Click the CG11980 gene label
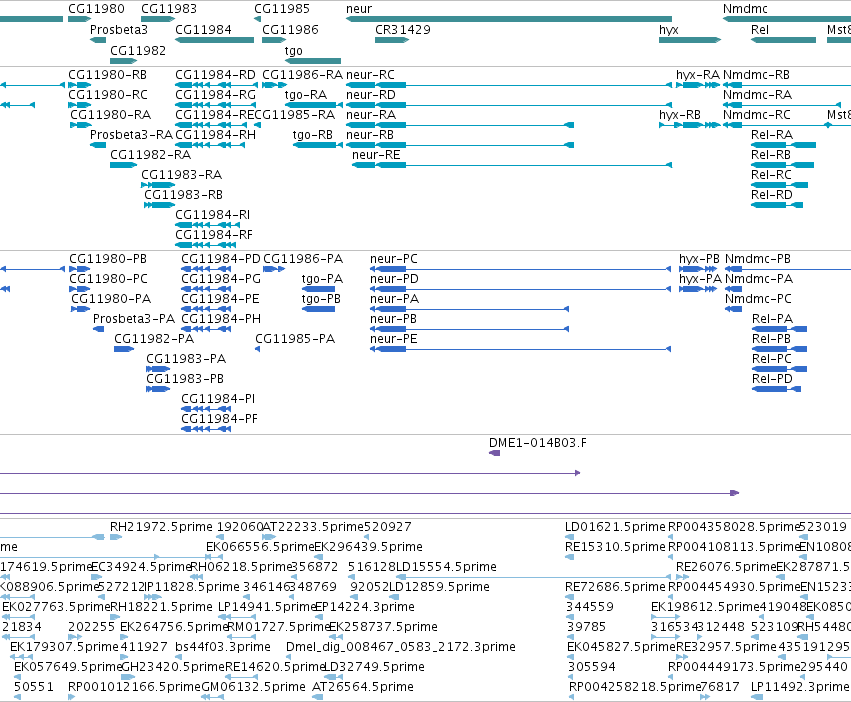851x702 pixels. pyautogui.click(x=96, y=9)
